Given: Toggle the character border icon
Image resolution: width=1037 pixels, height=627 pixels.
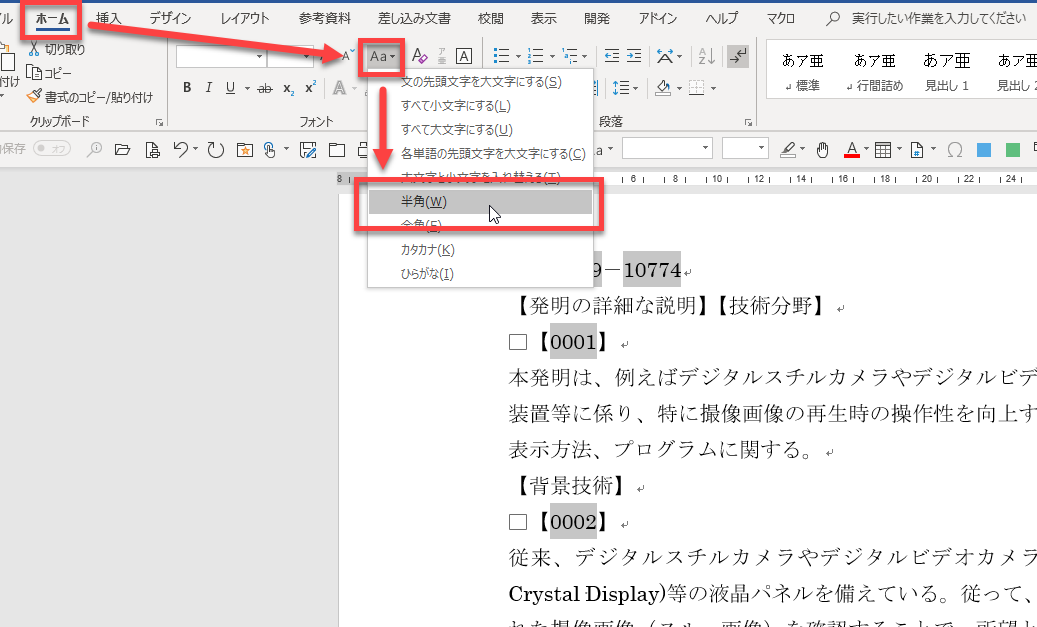Looking at the screenshot, I should tap(464, 57).
